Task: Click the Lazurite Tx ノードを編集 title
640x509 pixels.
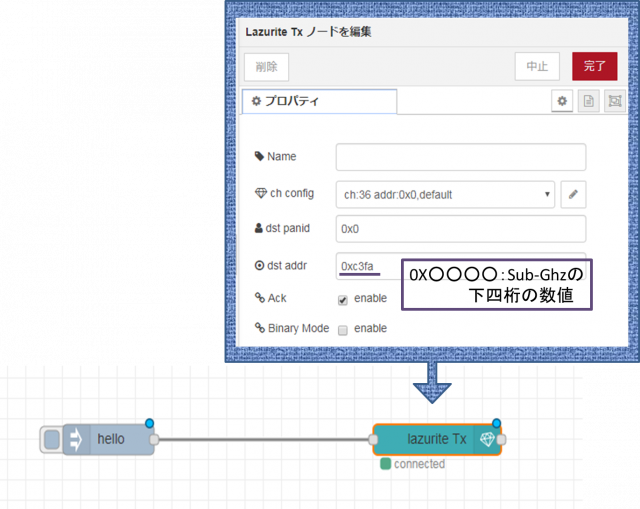Action: [308, 32]
